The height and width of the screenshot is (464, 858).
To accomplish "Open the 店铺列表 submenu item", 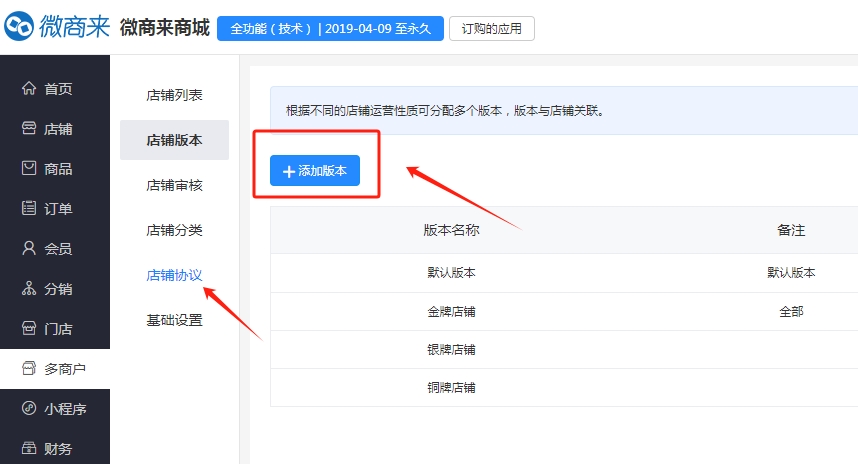I will tap(174, 95).
